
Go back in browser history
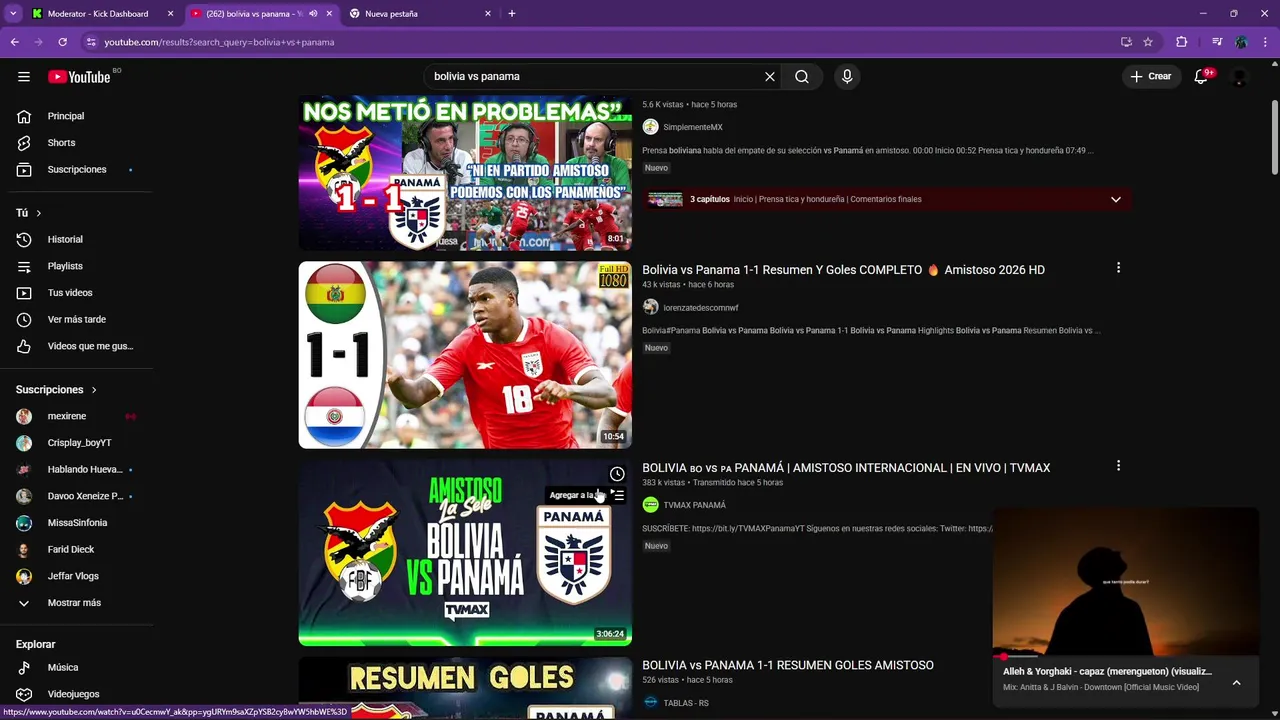pyautogui.click(x=14, y=42)
